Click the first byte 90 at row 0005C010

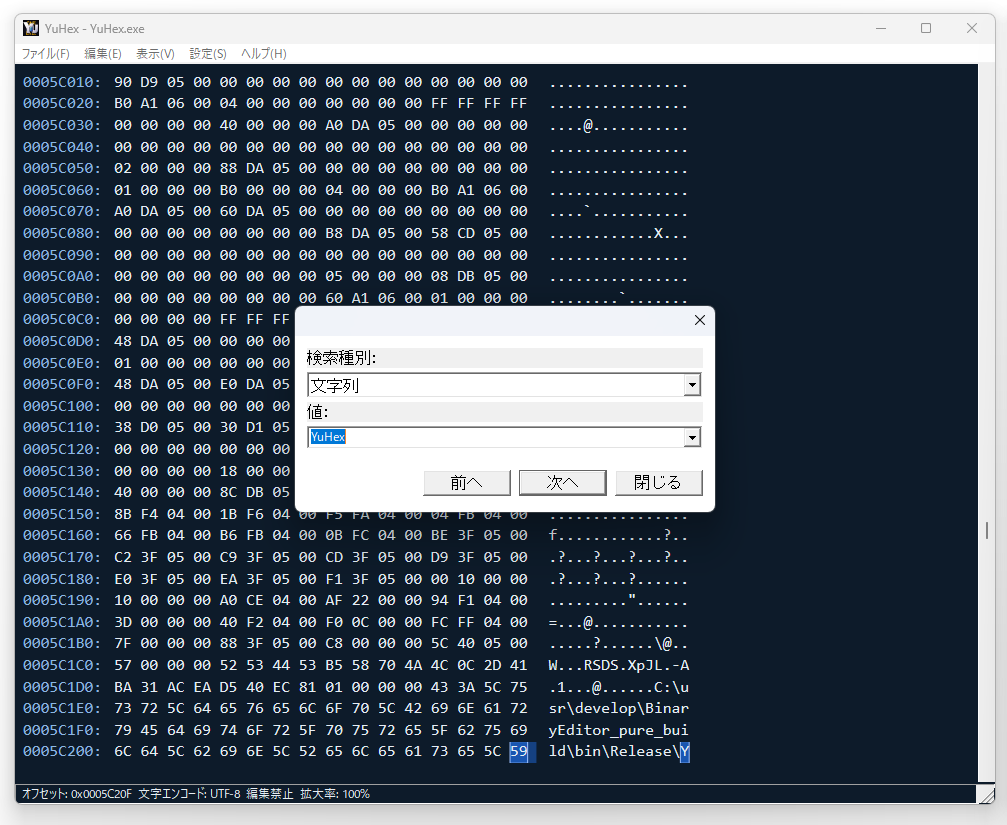tap(123, 83)
